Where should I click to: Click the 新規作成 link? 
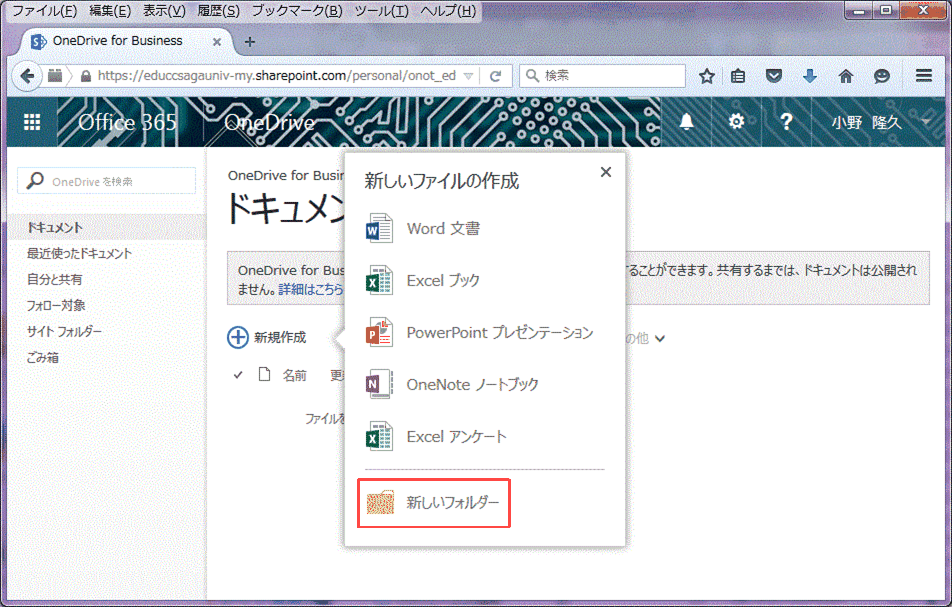280,337
